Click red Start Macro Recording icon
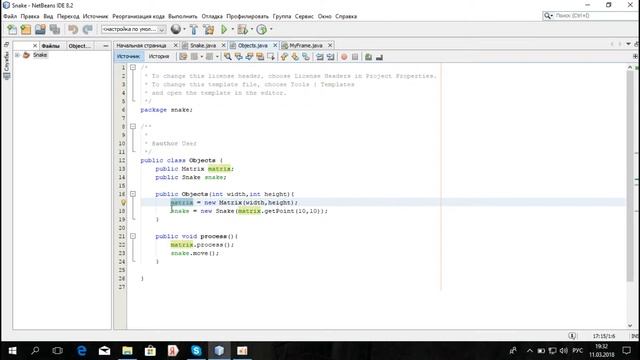 click(x=344, y=57)
